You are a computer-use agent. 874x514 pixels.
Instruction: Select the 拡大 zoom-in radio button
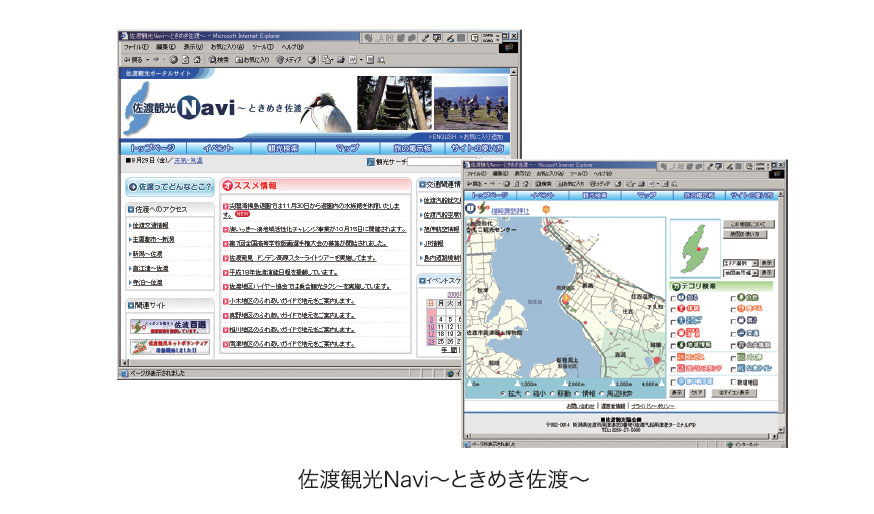(503, 394)
